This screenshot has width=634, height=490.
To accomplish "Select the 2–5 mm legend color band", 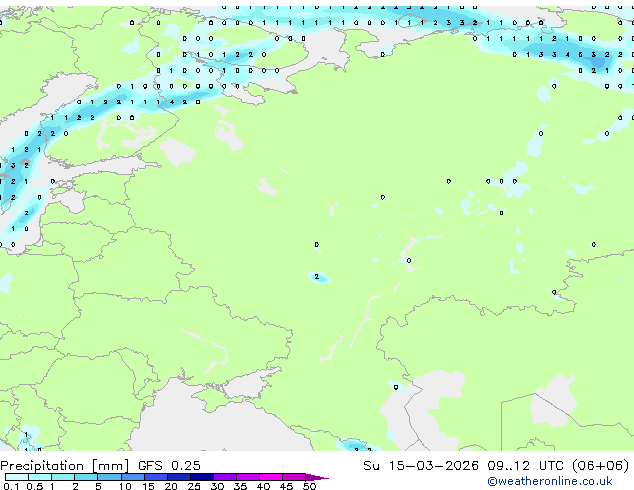I will (x=86, y=477).
